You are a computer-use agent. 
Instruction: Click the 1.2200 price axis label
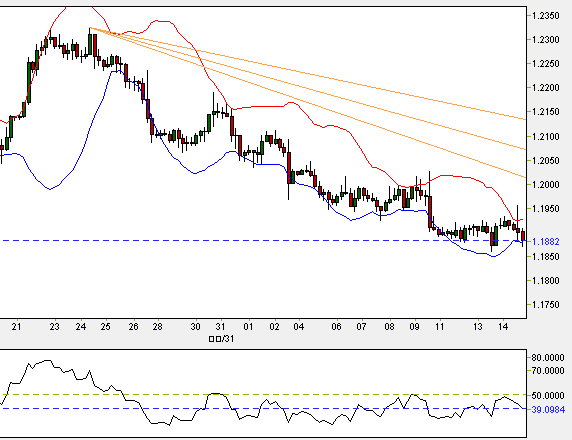click(x=545, y=88)
